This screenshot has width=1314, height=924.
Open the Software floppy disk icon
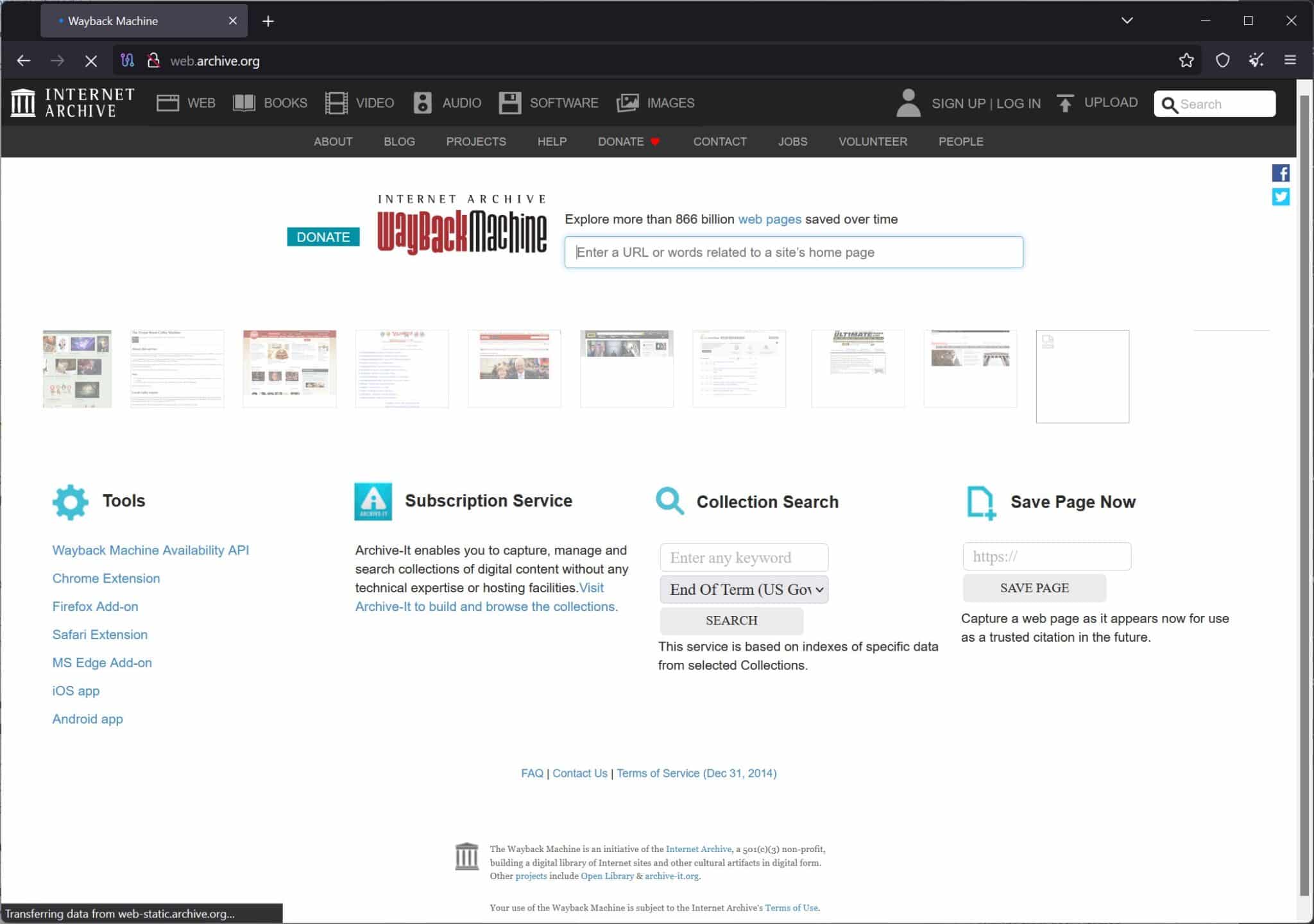tap(510, 103)
